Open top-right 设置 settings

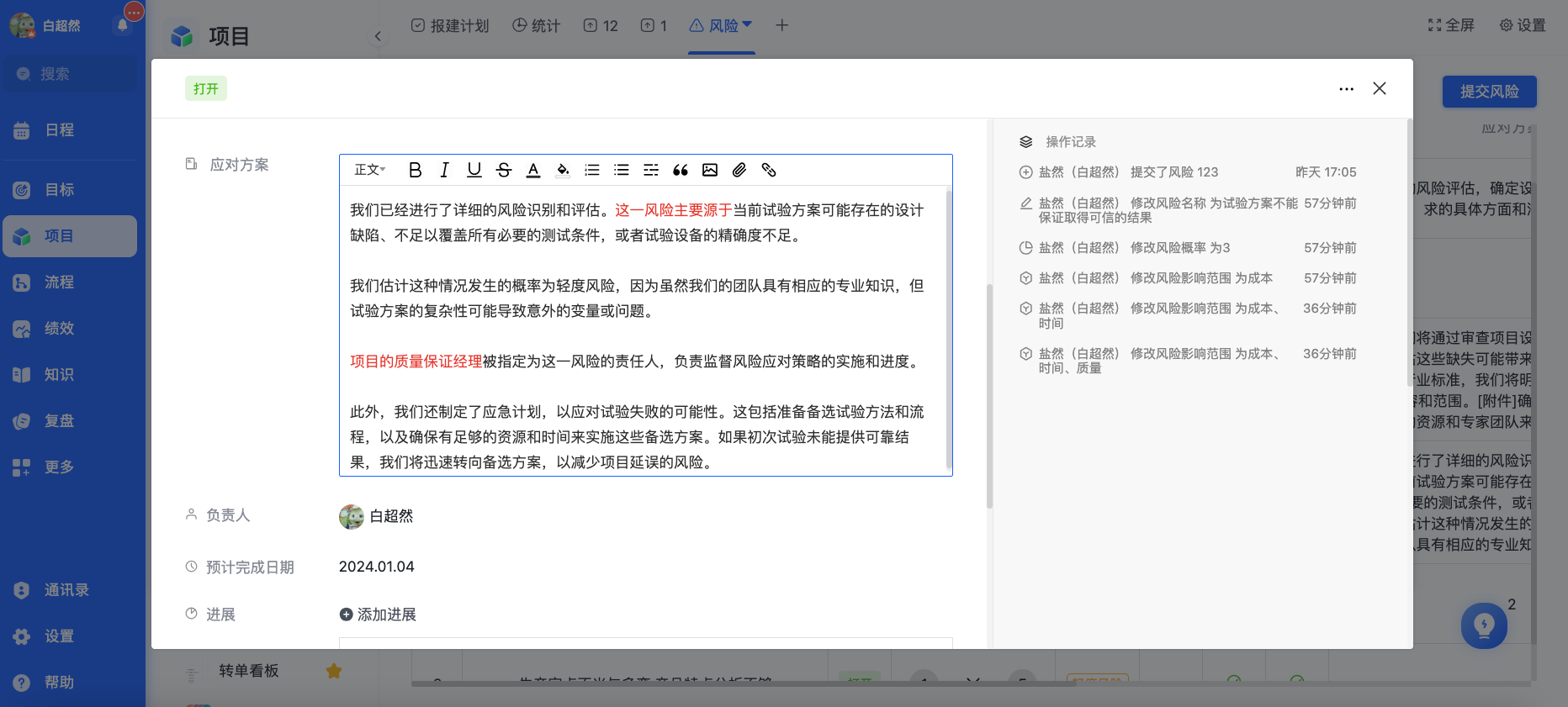click(x=1523, y=25)
